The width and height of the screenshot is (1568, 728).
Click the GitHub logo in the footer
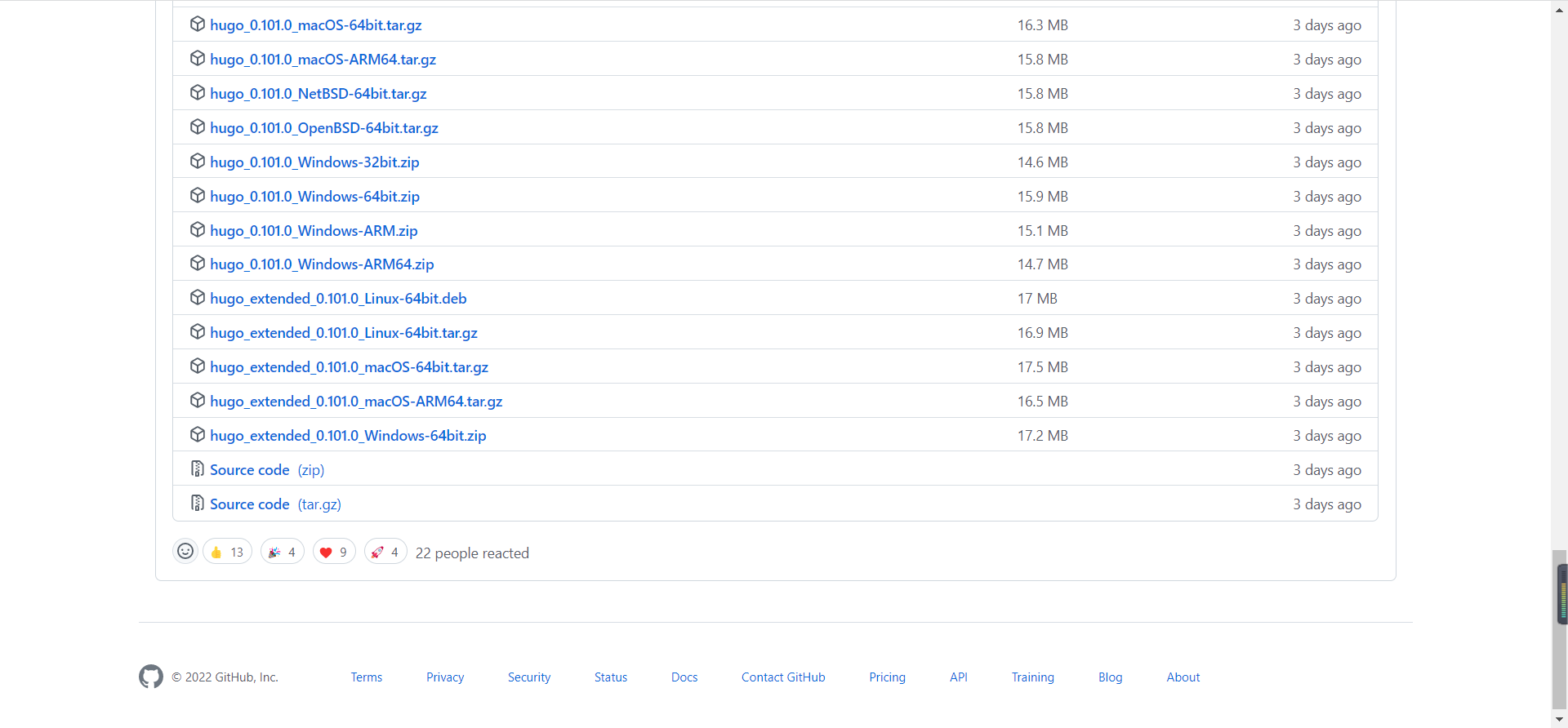coord(151,677)
